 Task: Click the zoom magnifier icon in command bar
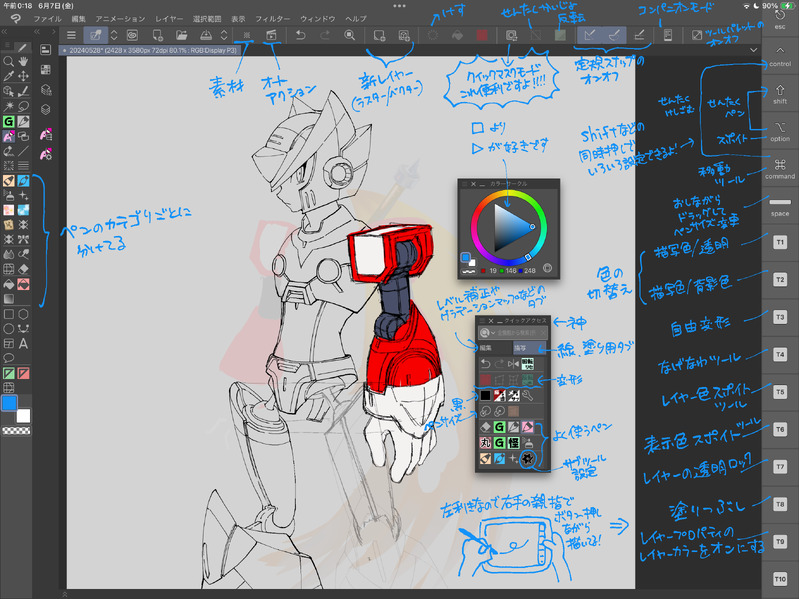[350, 35]
